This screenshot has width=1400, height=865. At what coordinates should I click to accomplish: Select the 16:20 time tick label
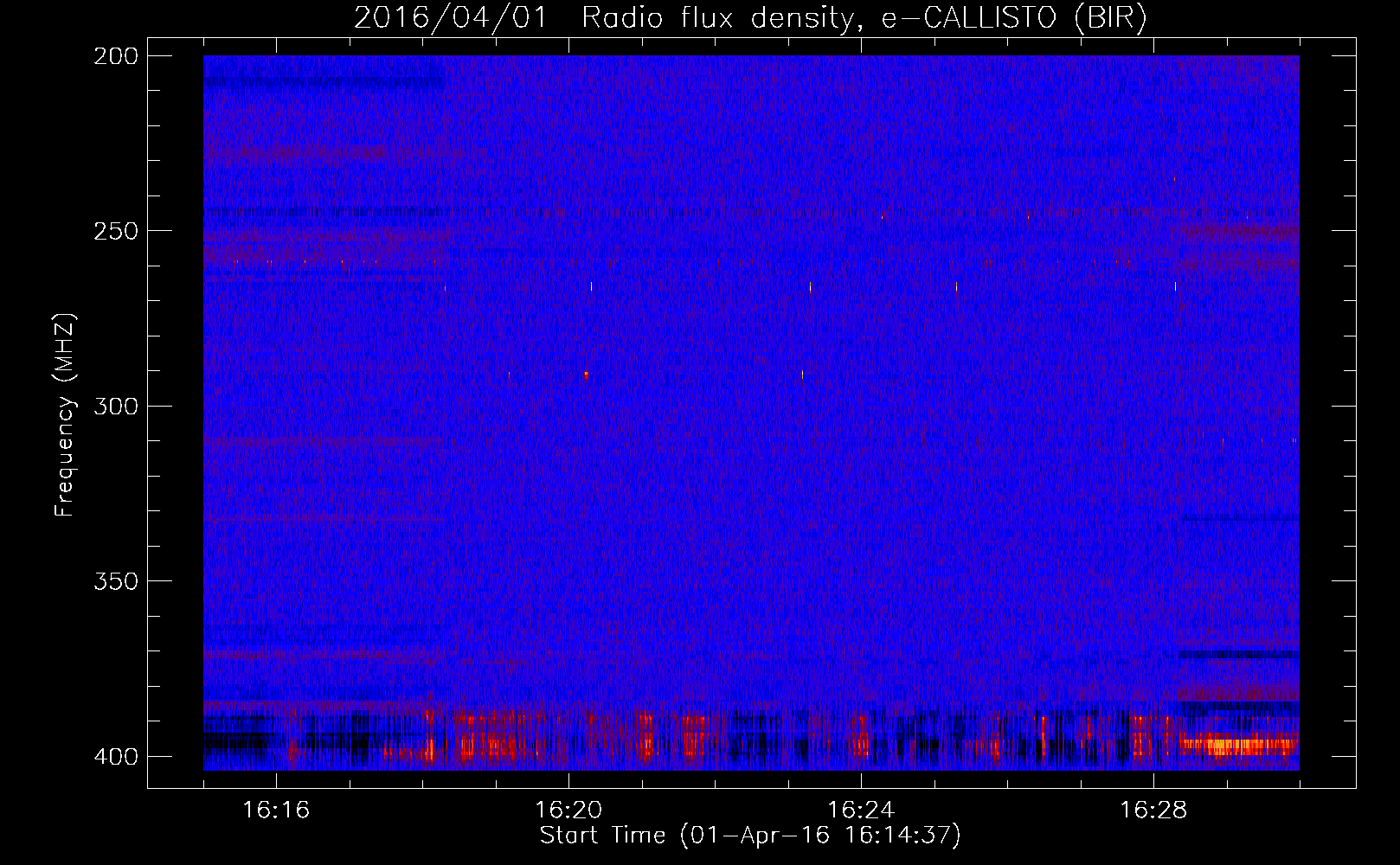568,810
